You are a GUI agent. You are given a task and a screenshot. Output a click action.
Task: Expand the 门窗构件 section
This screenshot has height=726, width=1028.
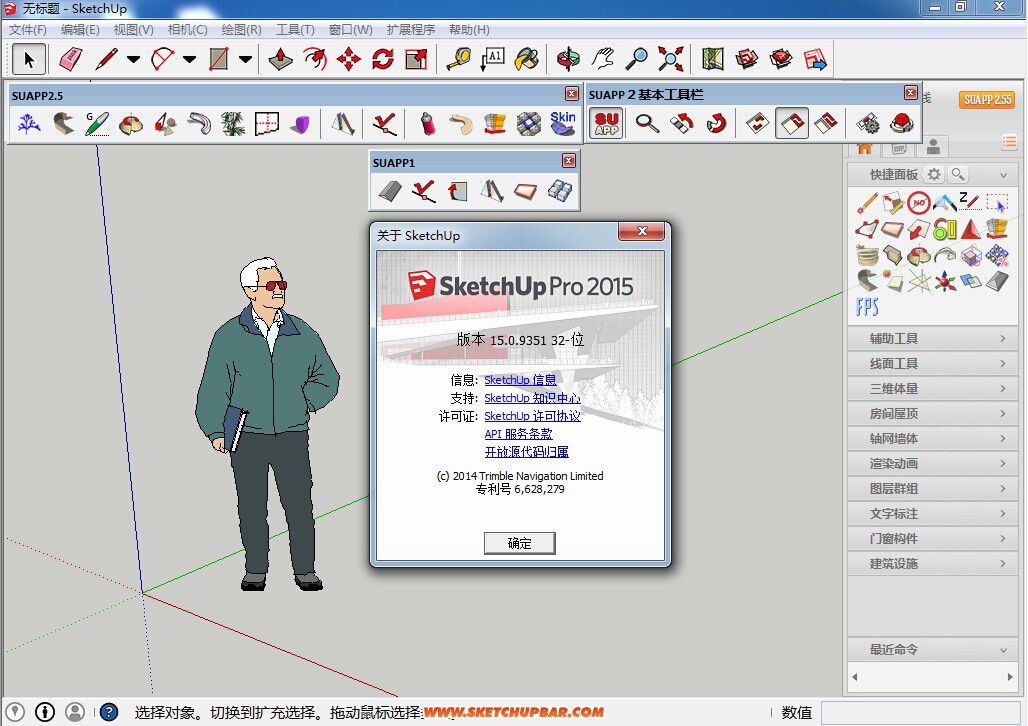[932, 538]
